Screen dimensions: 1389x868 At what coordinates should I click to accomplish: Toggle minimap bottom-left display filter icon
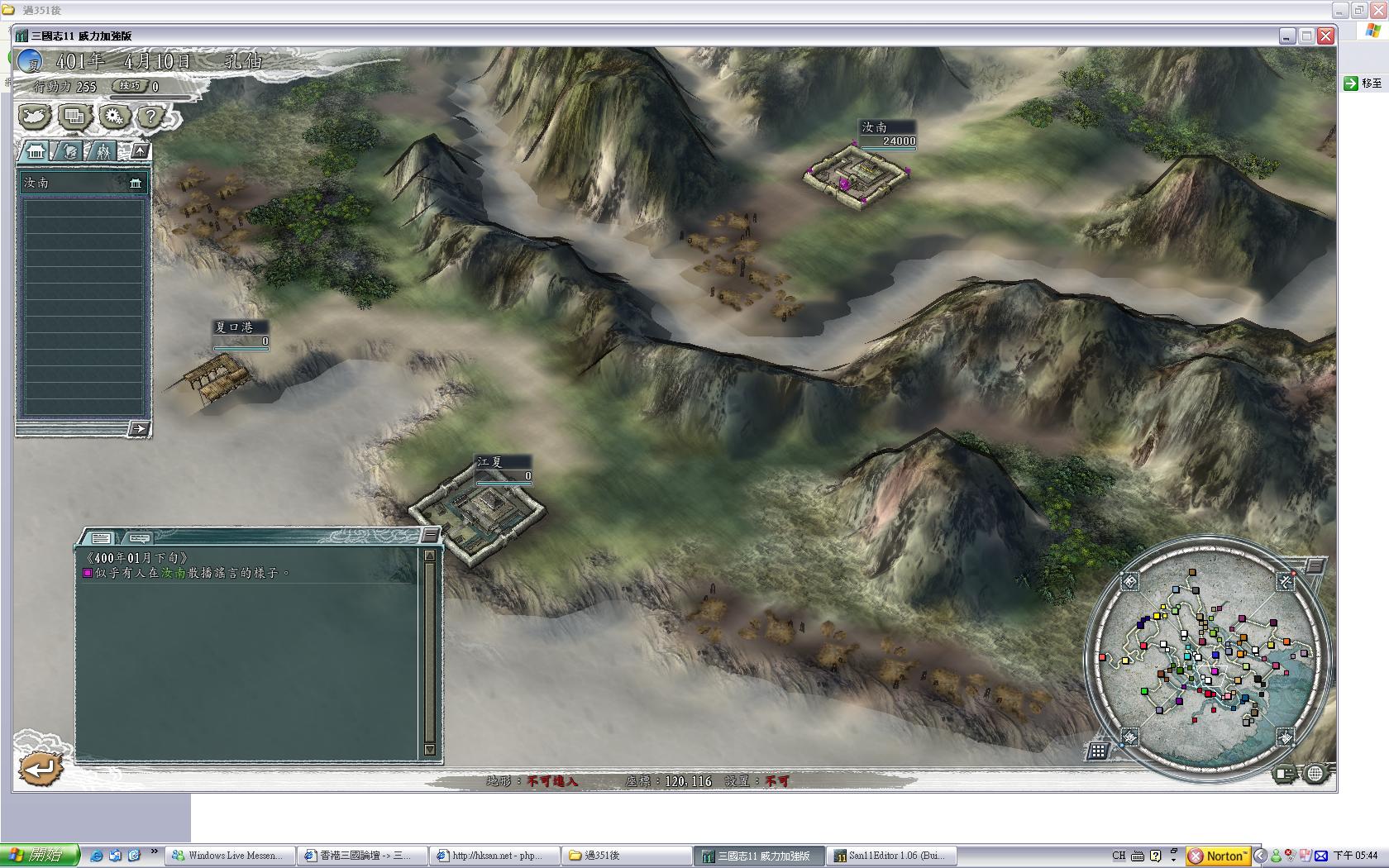(x=1130, y=737)
